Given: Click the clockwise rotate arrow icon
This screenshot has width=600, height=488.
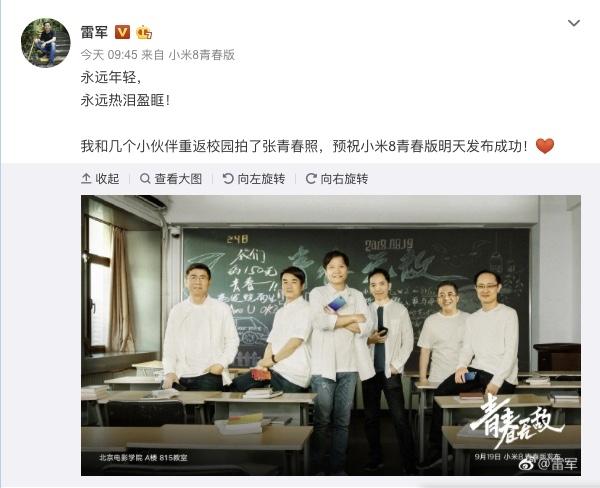Looking at the screenshot, I should coord(311,179).
